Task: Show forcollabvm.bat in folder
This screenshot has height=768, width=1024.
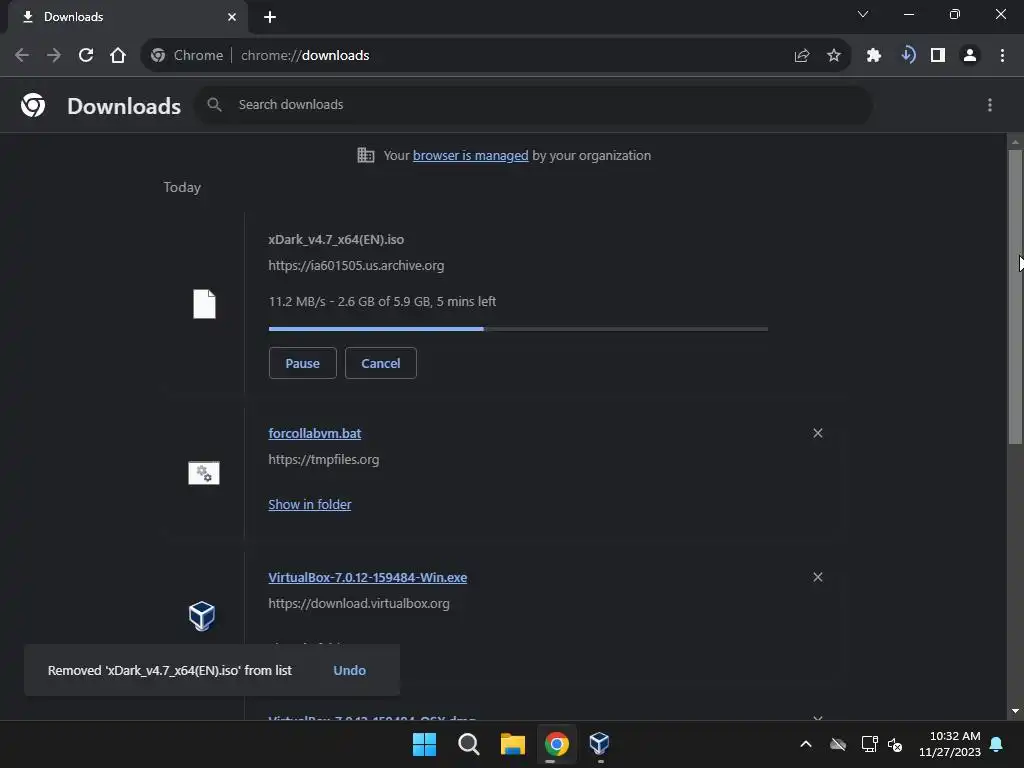Action: 310,504
